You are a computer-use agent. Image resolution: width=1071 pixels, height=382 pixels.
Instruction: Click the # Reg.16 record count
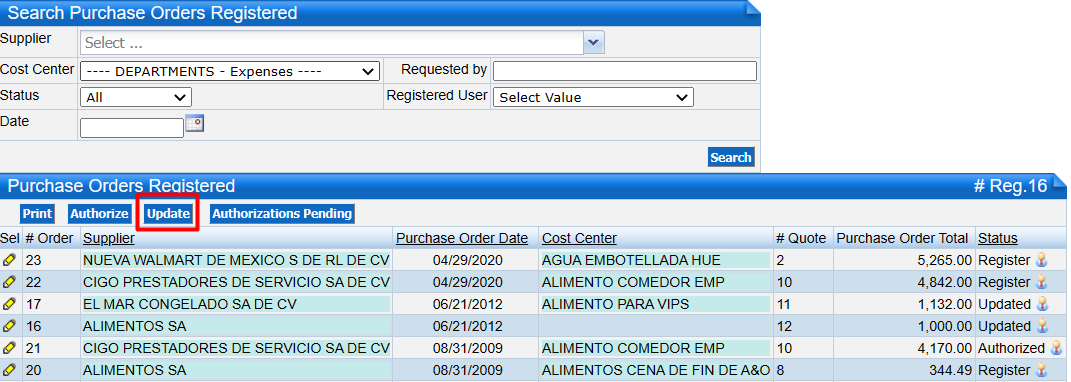[x=1010, y=186]
